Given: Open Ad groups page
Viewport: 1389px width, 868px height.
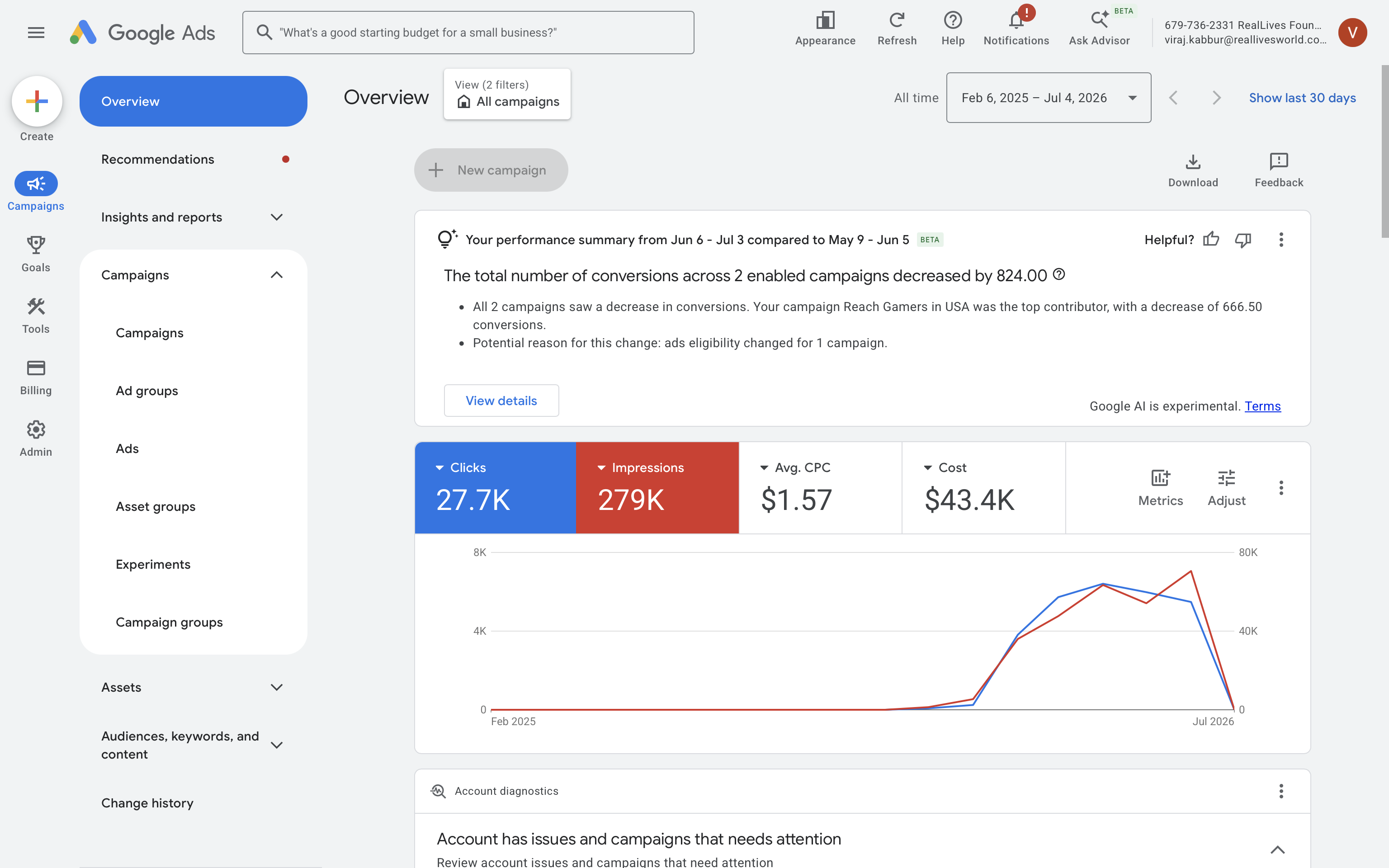Looking at the screenshot, I should tap(146, 391).
